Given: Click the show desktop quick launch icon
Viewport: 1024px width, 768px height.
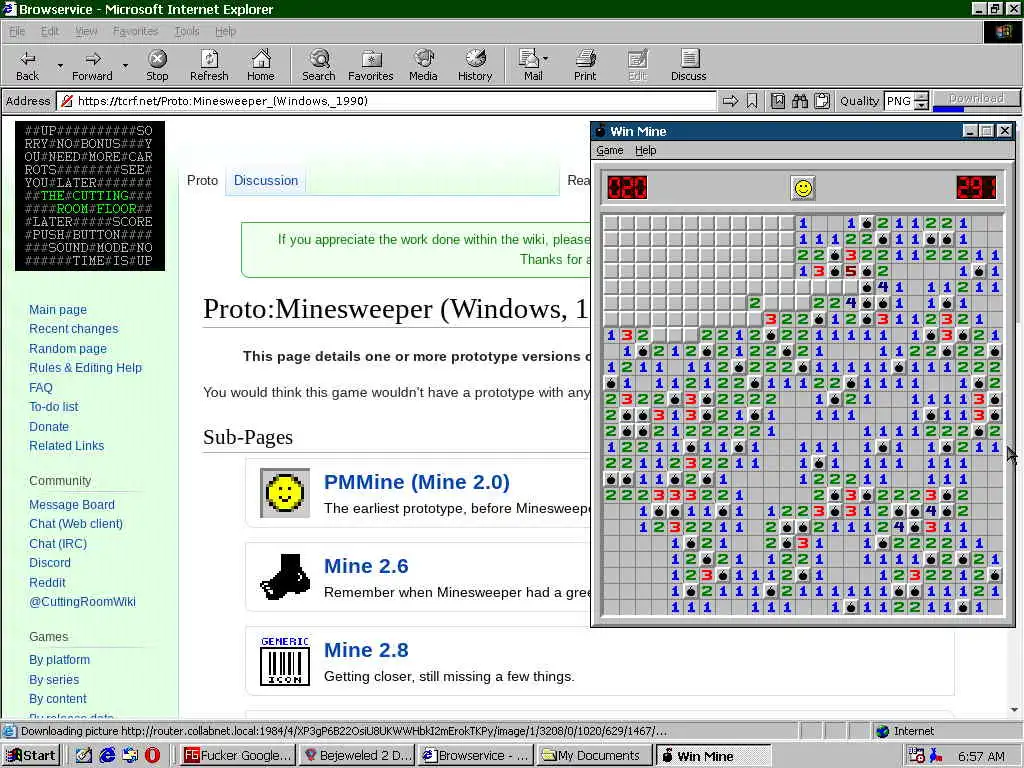Looking at the screenshot, I should 84,755.
